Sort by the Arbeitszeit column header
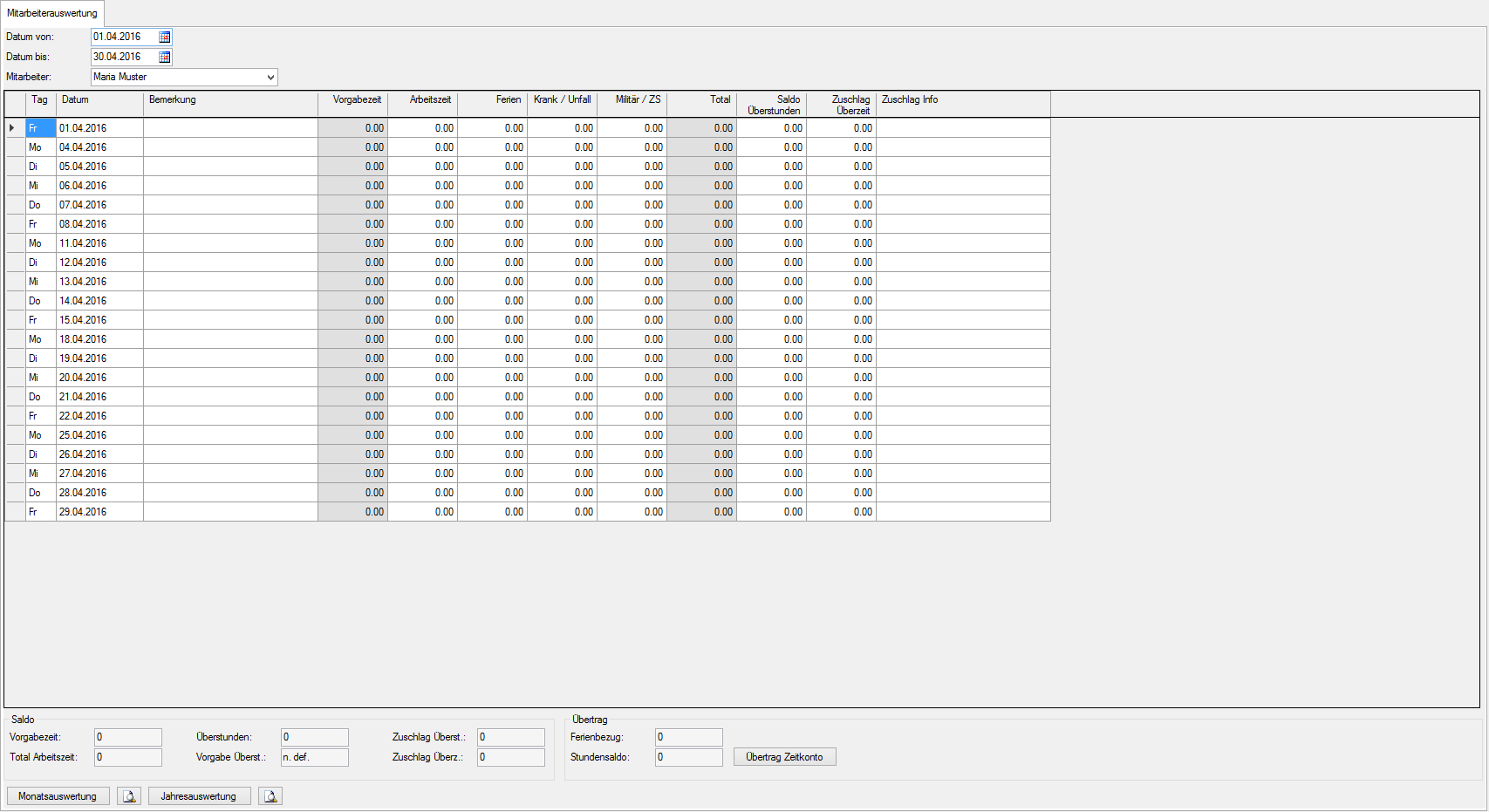This screenshot has width=1489, height=812. coord(422,105)
